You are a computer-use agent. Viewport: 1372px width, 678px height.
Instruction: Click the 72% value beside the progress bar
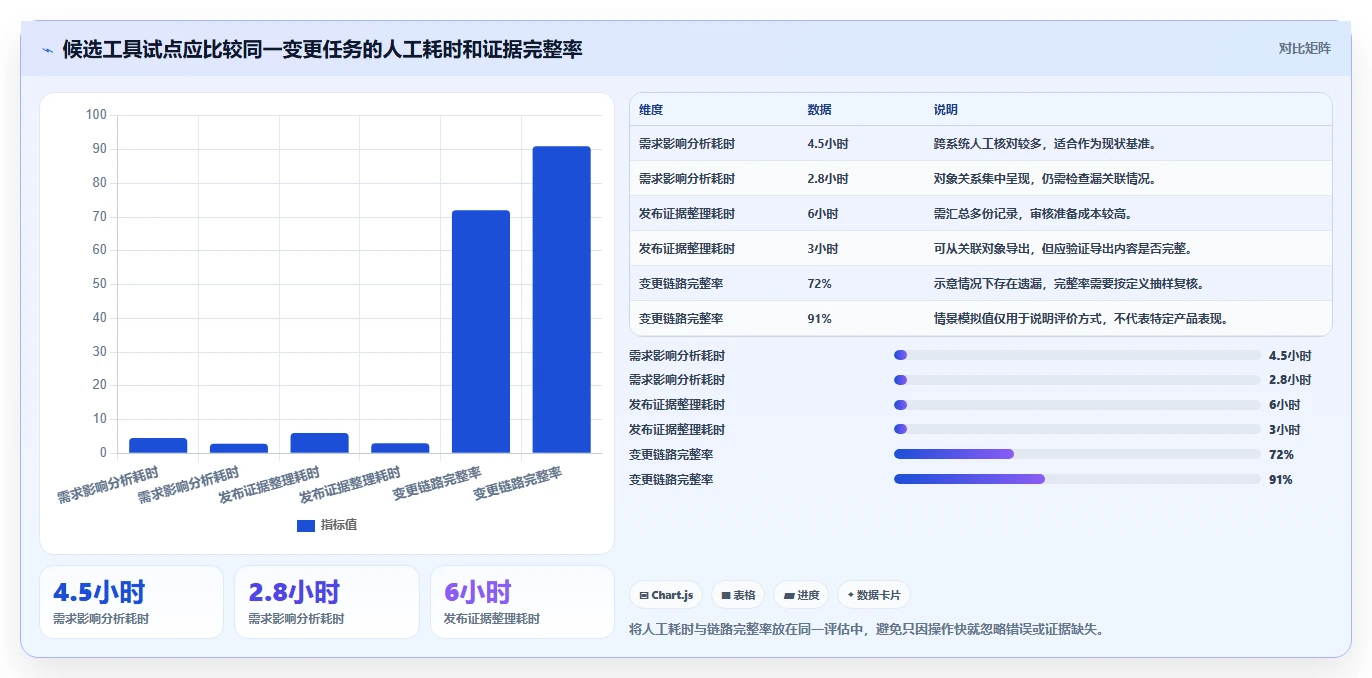(1281, 455)
